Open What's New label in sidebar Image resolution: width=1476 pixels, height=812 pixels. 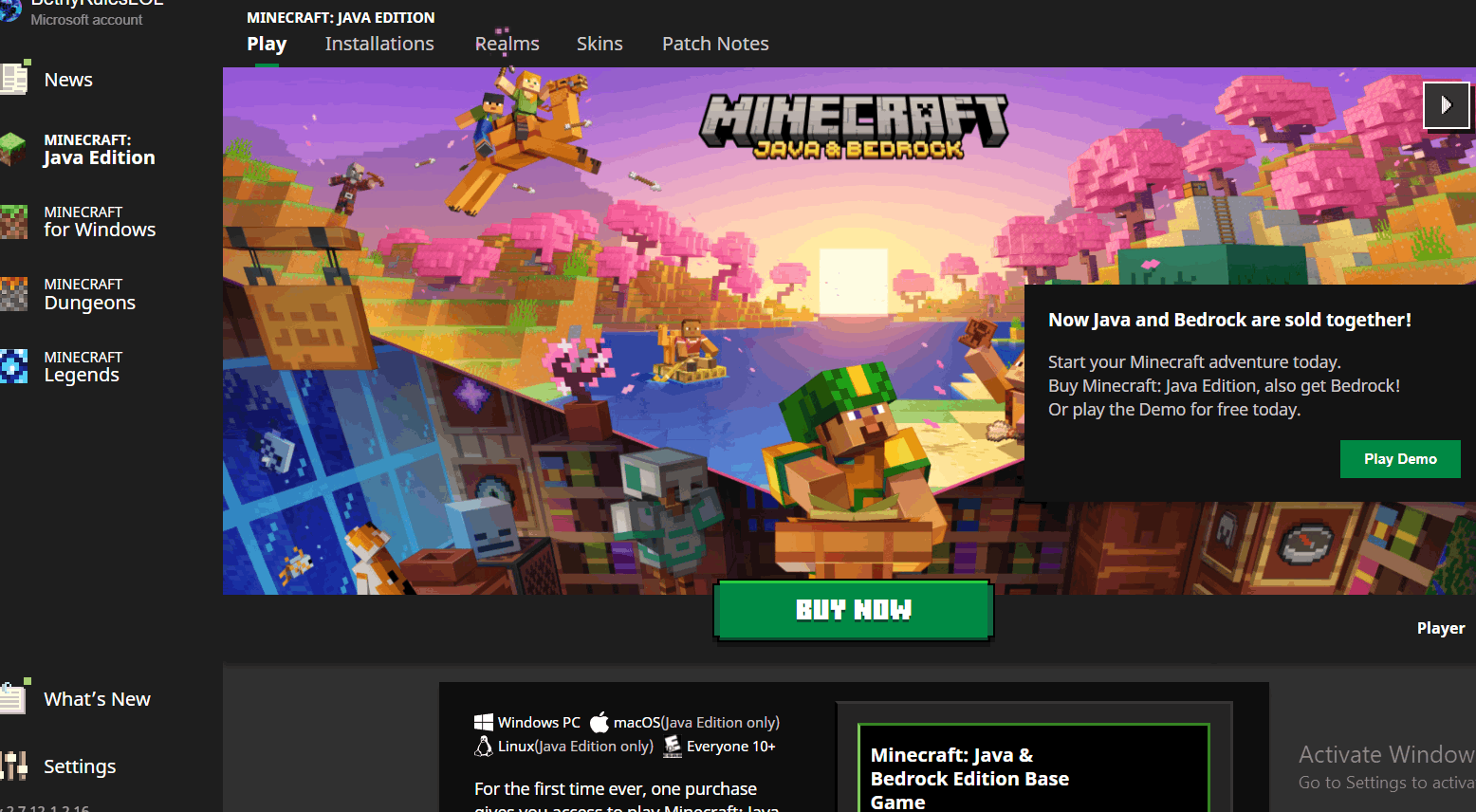click(97, 699)
